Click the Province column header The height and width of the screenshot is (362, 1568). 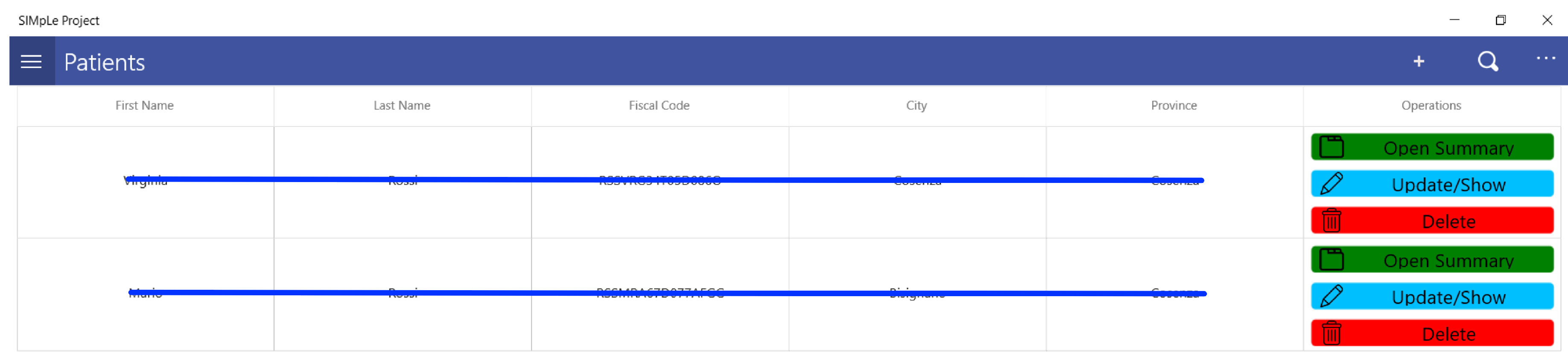(1173, 106)
